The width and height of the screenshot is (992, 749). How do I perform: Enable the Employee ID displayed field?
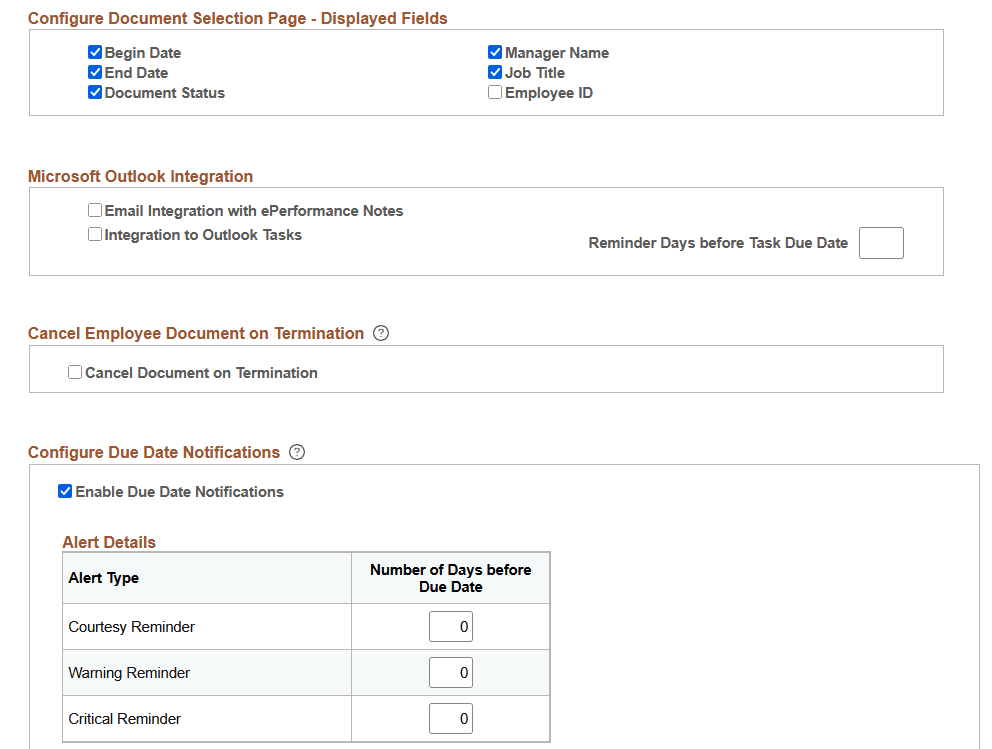494,92
